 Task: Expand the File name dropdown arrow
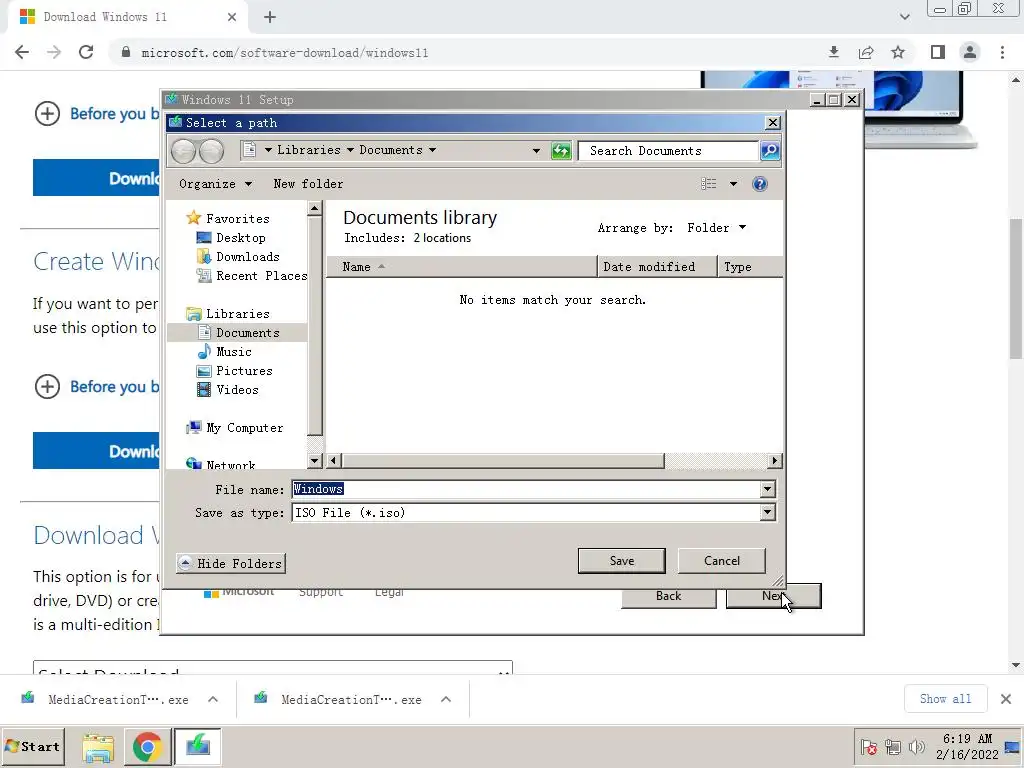[x=768, y=489]
